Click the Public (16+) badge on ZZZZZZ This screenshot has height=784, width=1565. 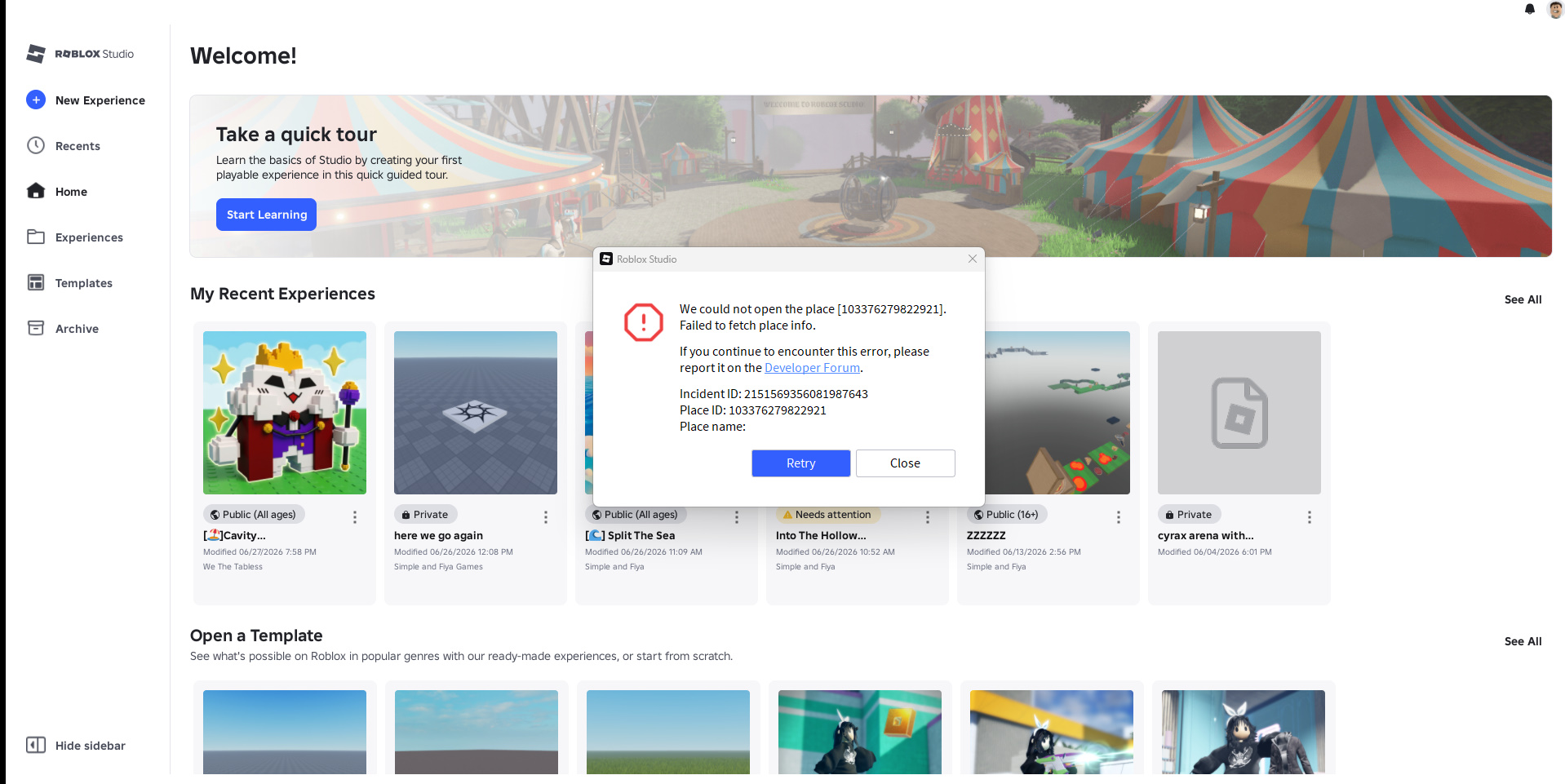point(1007,515)
